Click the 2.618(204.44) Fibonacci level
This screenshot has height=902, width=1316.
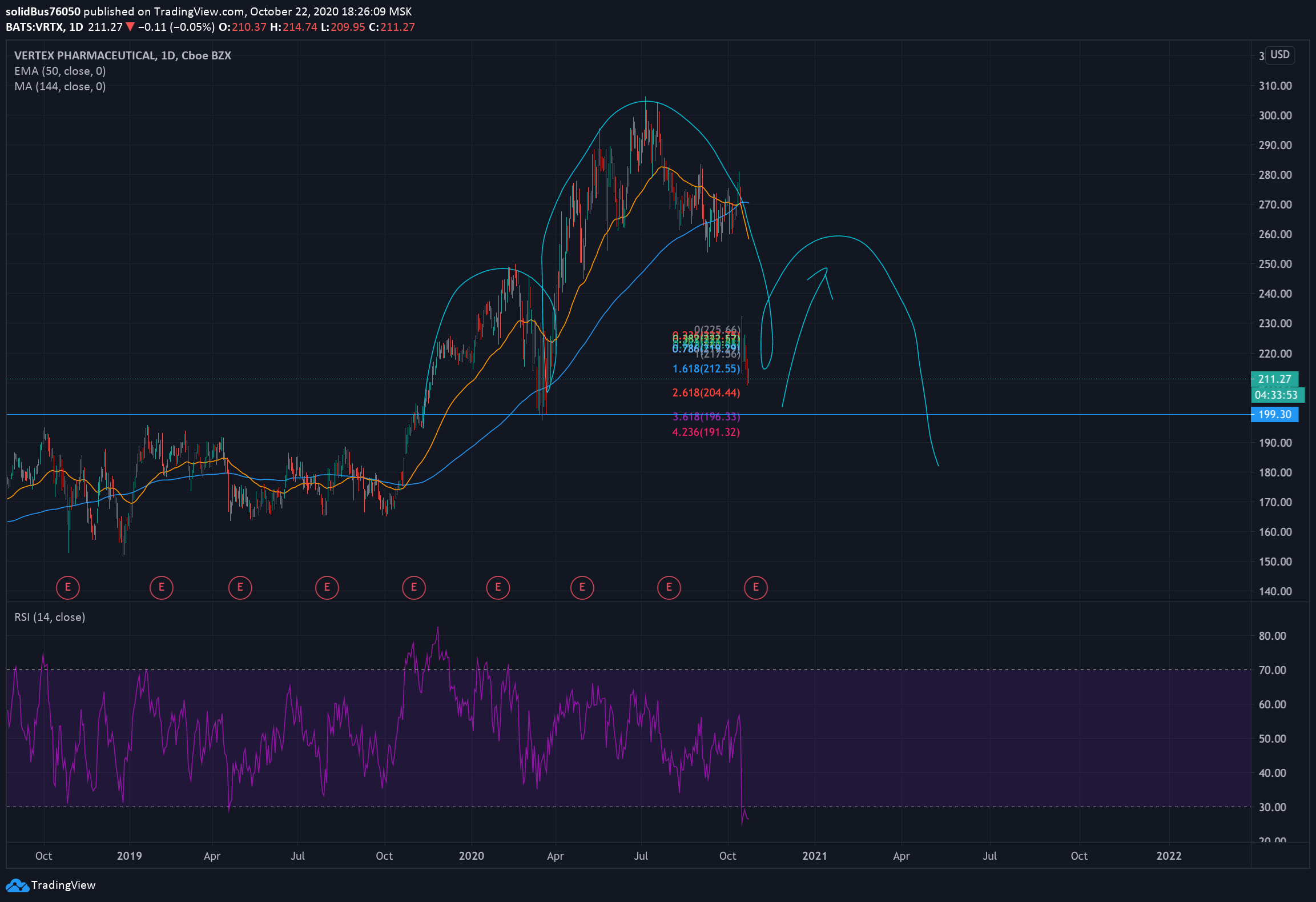(x=706, y=392)
